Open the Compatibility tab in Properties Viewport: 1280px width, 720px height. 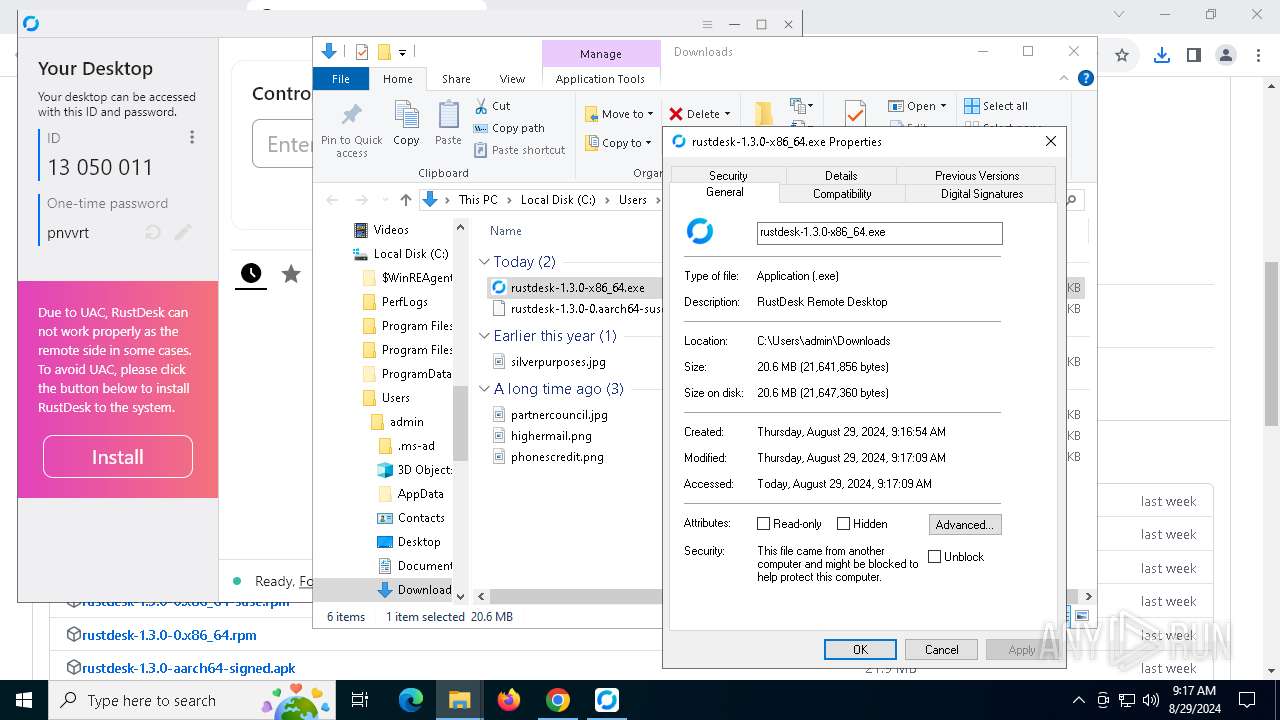point(842,194)
